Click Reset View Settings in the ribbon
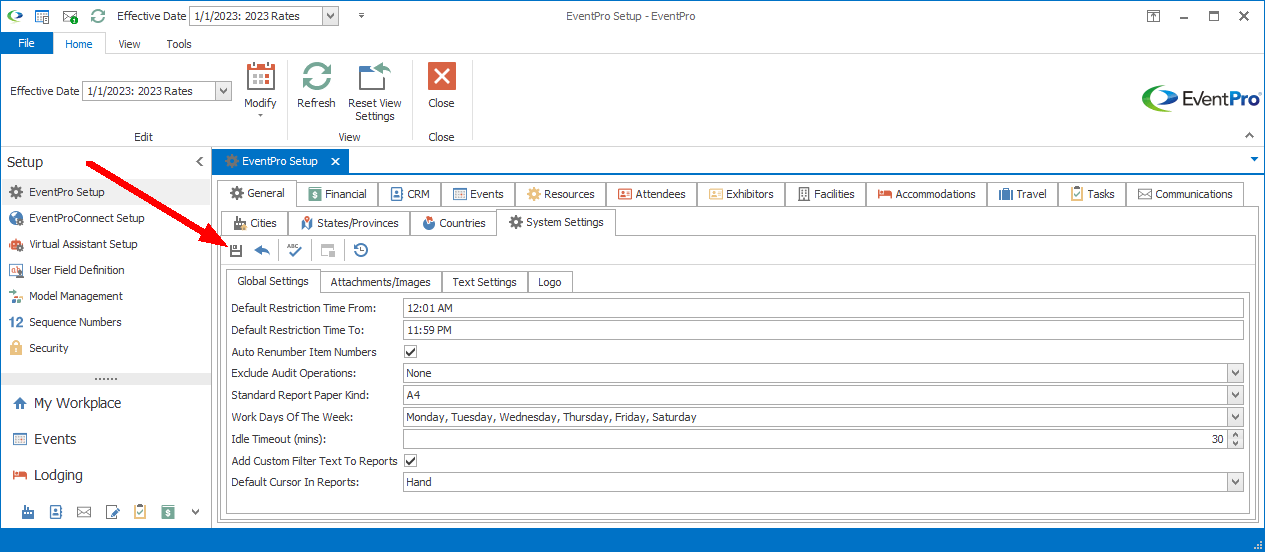The width and height of the screenshot is (1265, 552). pos(375,92)
